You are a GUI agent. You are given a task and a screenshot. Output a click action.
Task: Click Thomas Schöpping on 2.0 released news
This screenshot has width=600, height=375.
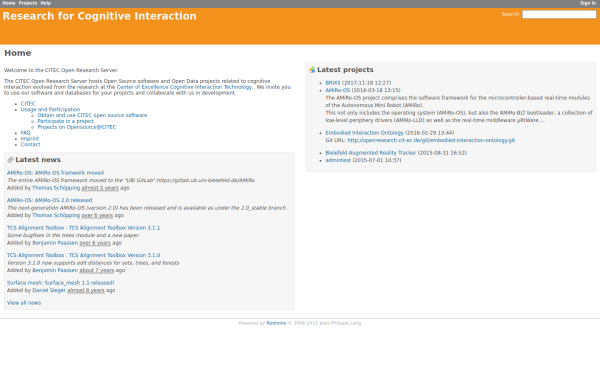56,215
